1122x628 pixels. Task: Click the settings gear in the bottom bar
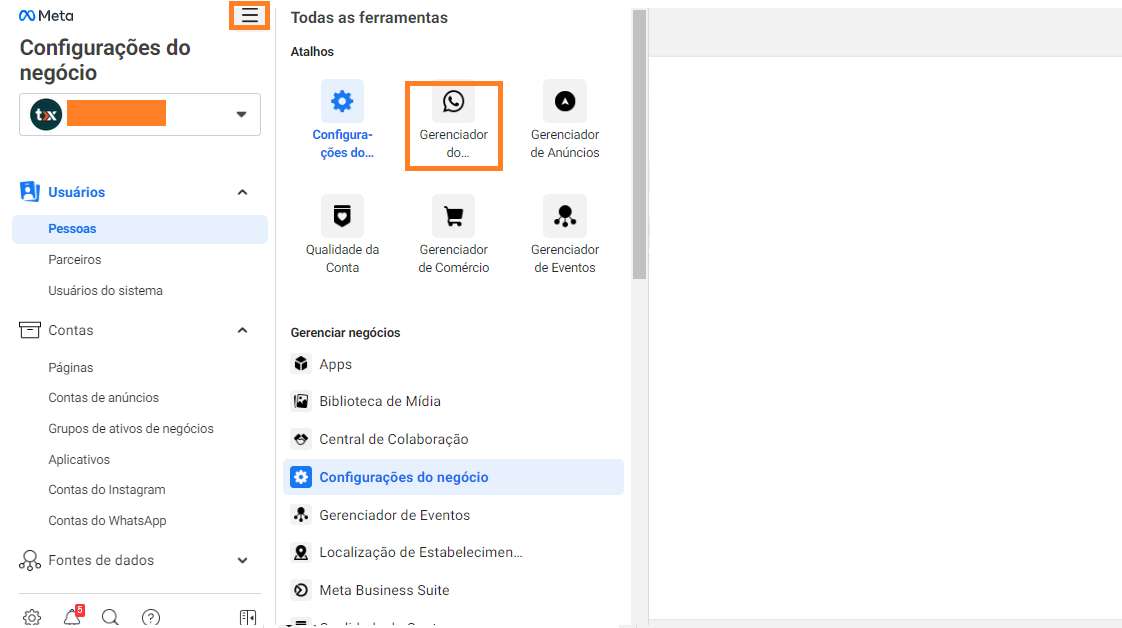[x=31, y=617]
